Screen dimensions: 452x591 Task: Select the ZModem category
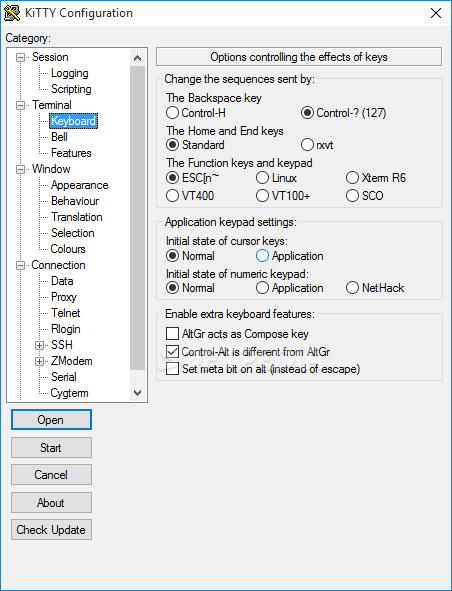[72, 361]
